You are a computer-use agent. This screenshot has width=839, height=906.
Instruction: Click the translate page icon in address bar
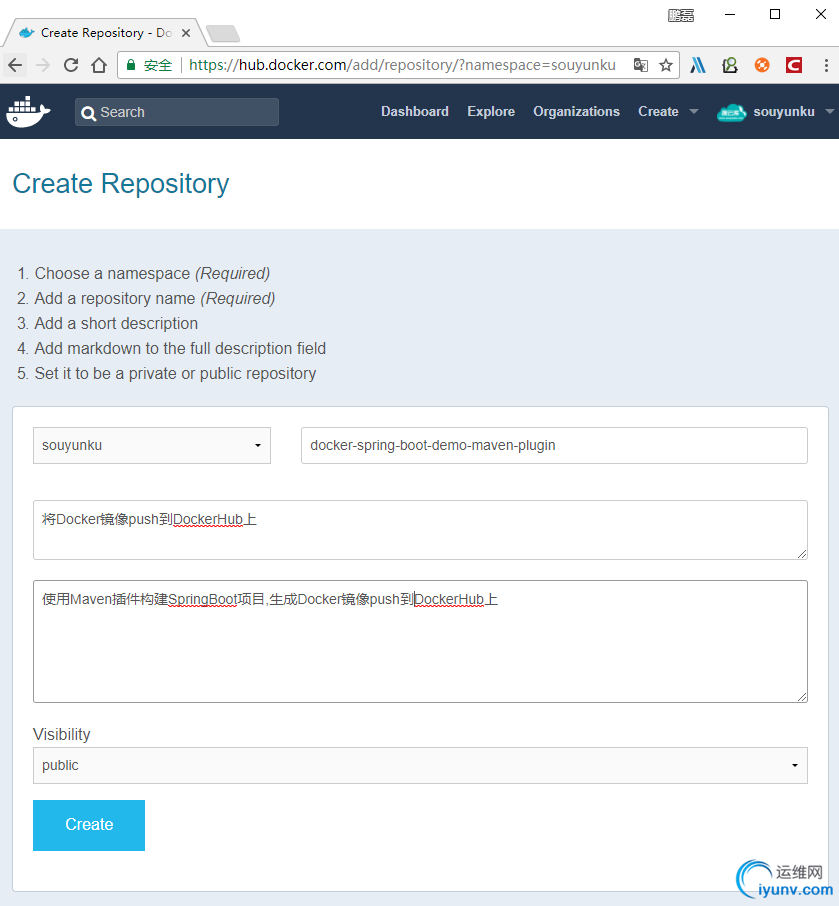tap(640, 65)
